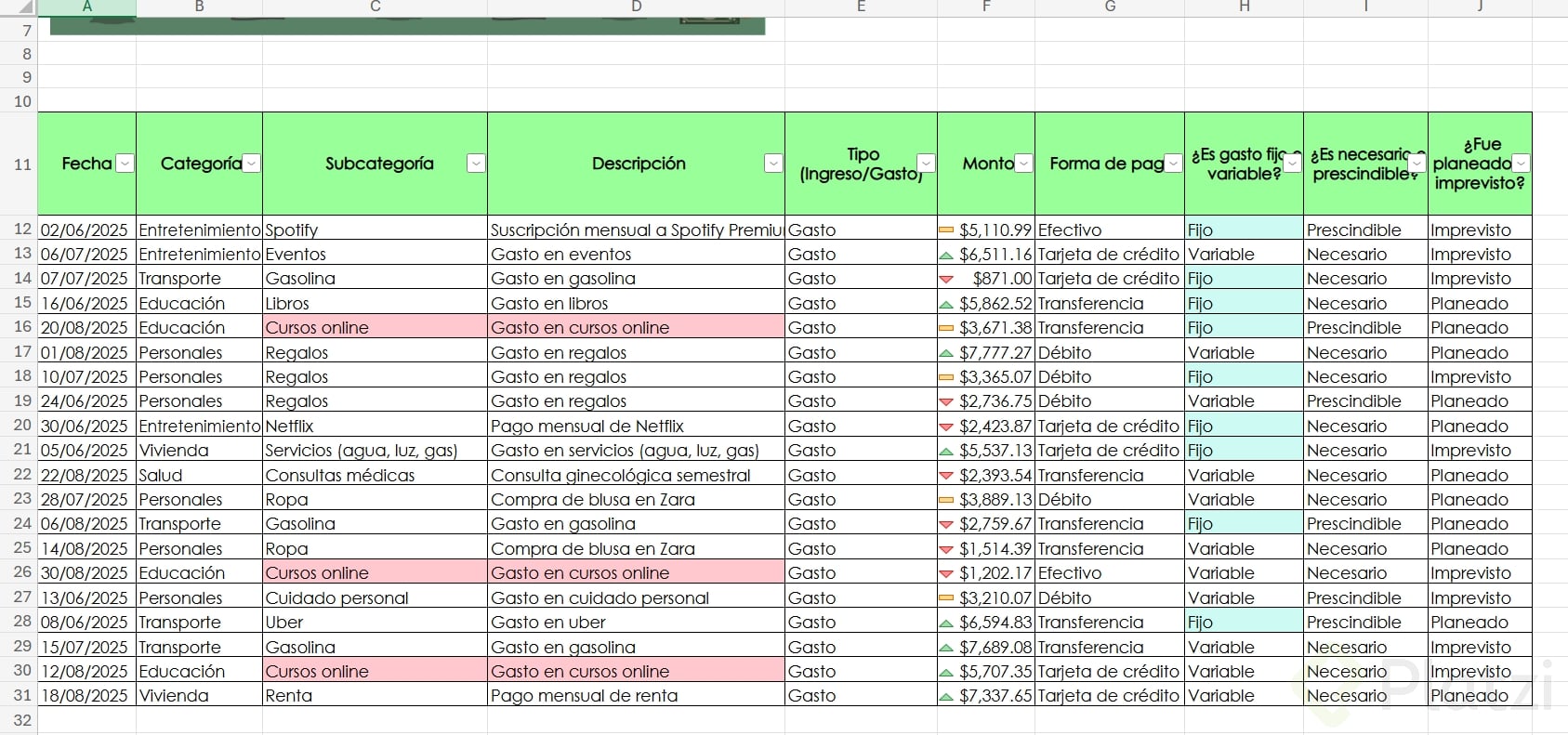The width and height of the screenshot is (1568, 735).
Task: Select column header D
Action: pos(636,7)
